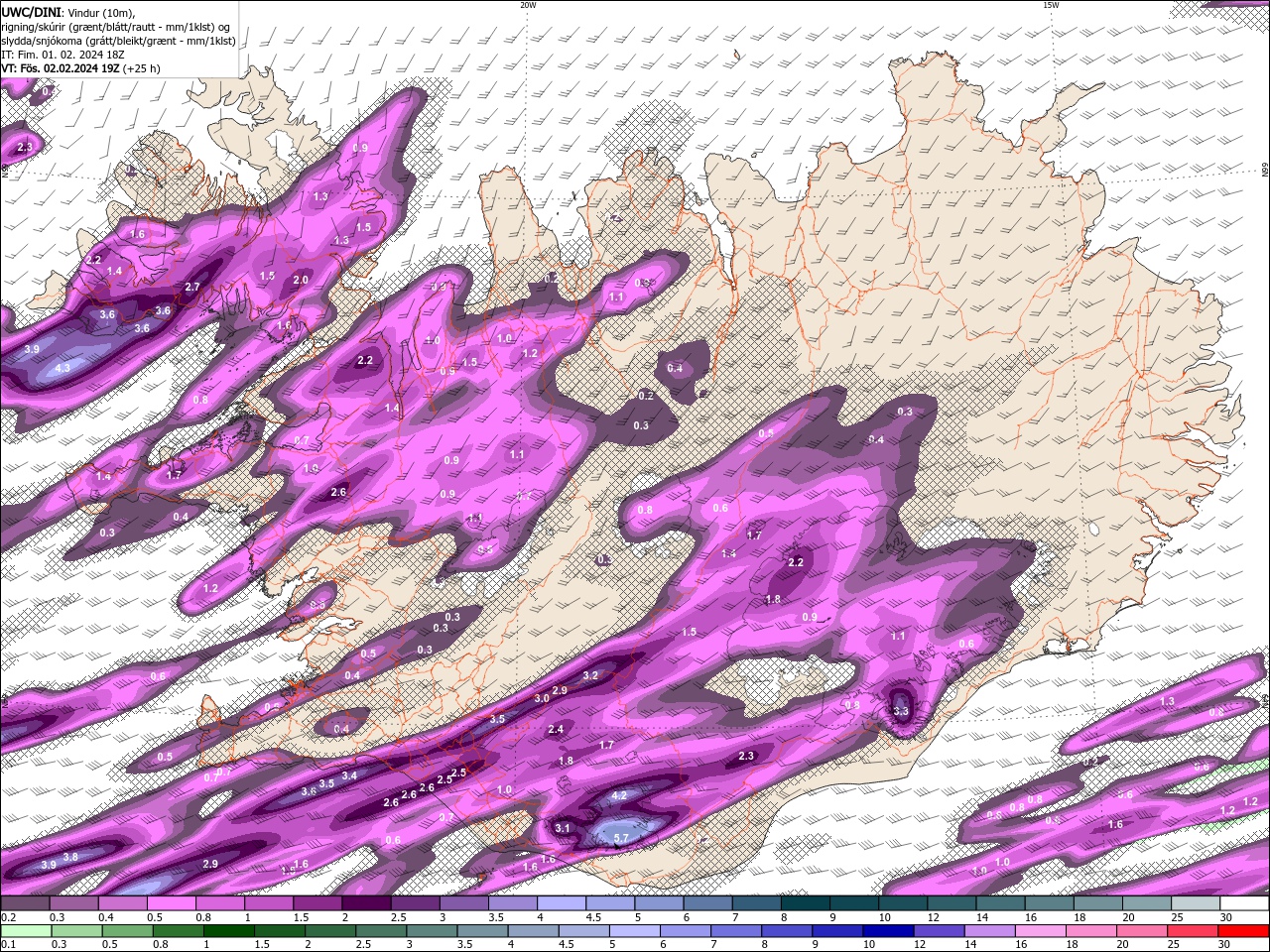Click the dark green rain-legend swatch labeled 1
Image resolution: width=1270 pixels, height=952 pixels.
click(228, 931)
